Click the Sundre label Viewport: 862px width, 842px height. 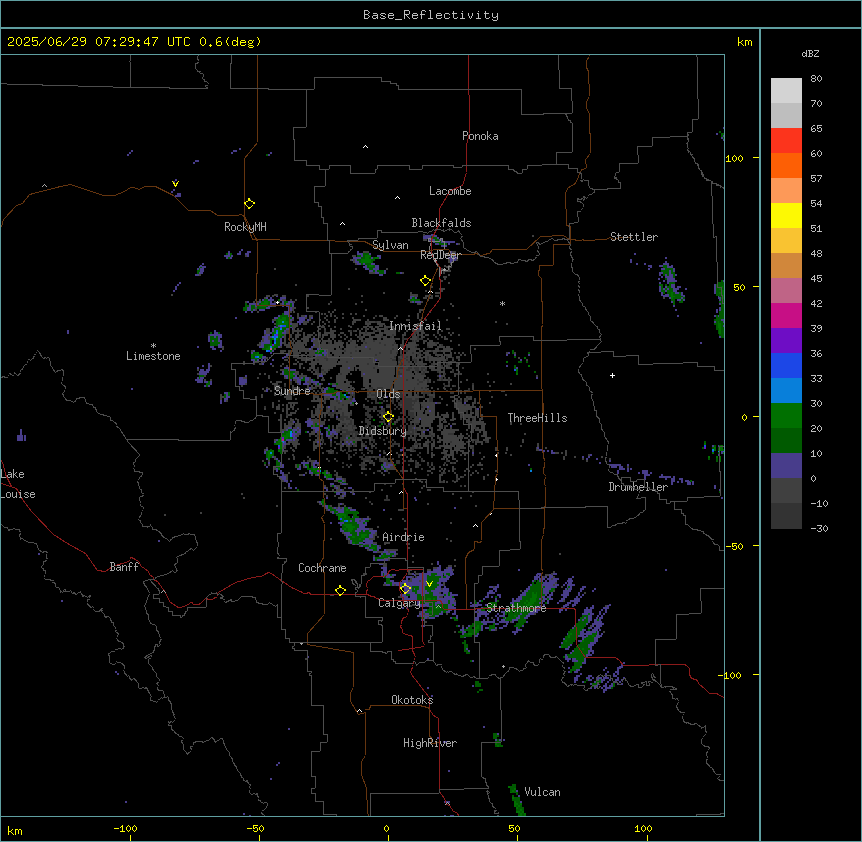point(292,391)
